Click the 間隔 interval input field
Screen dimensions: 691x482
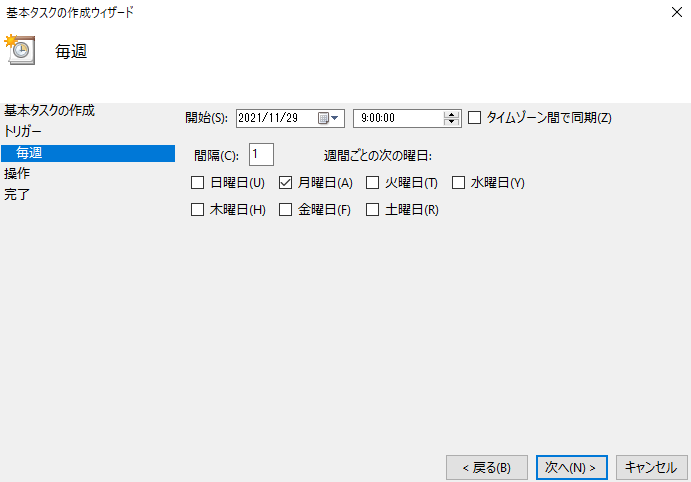(261, 155)
